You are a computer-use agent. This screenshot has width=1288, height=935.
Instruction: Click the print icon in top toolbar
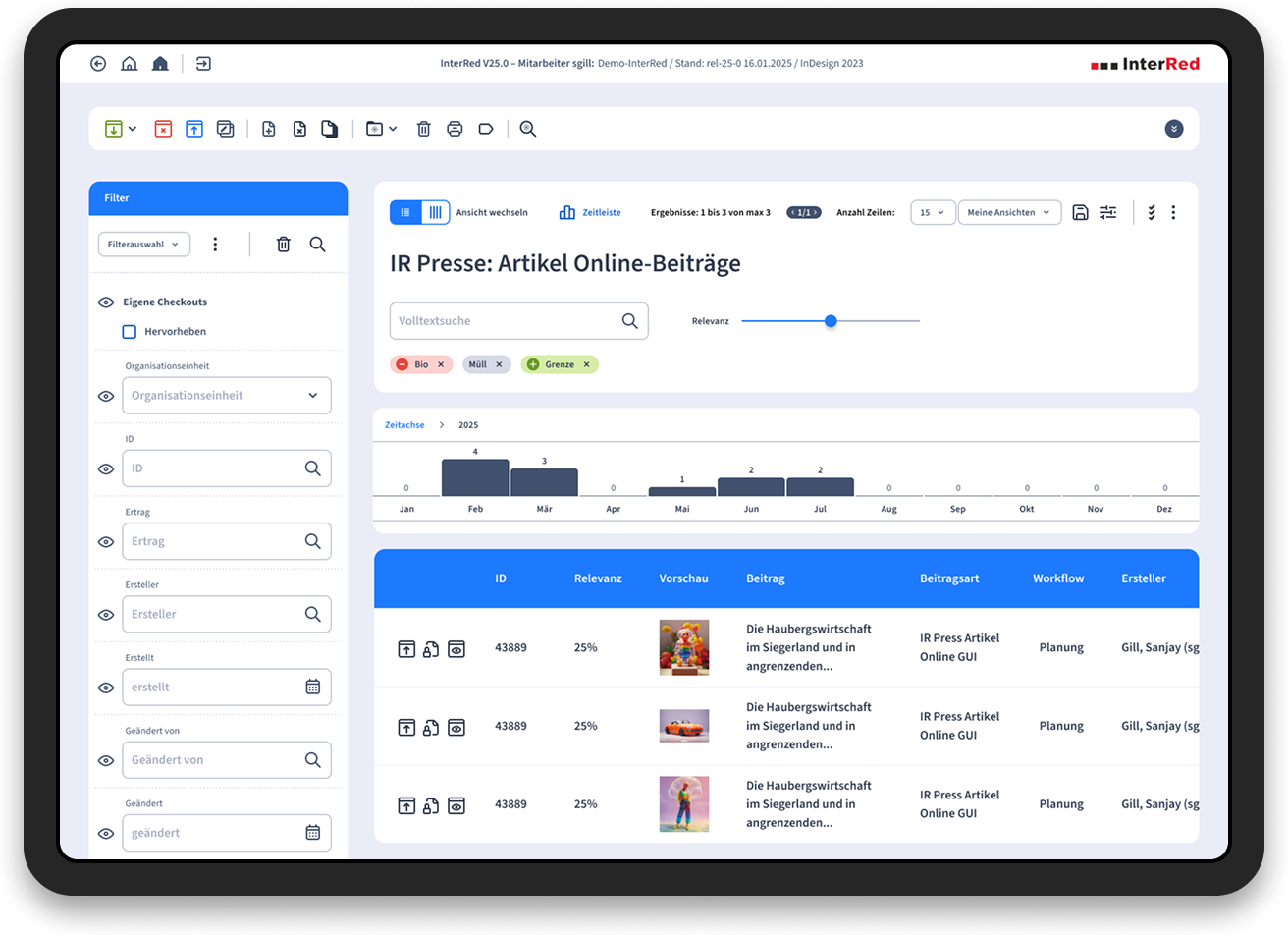coord(455,129)
